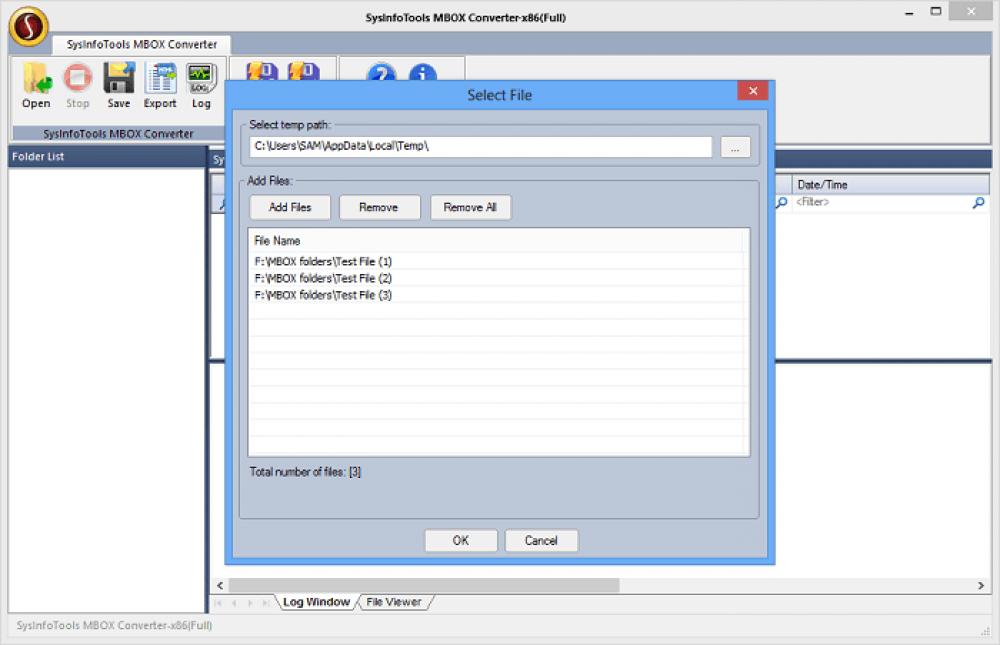Screen dimensions: 1000x645
Task: Cancel the Select File dialog
Action: pos(541,540)
